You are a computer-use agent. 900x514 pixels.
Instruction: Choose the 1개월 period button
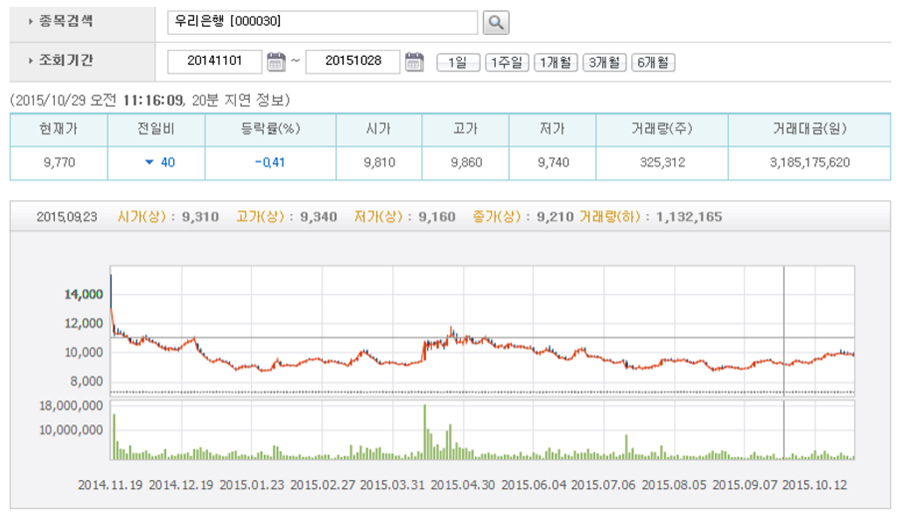555,63
